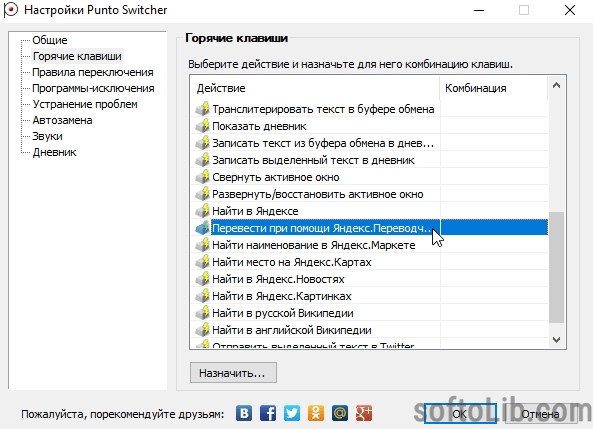Click icon beside Записать текст из буфера обмена
The image size is (593, 429).
pos(203,143)
